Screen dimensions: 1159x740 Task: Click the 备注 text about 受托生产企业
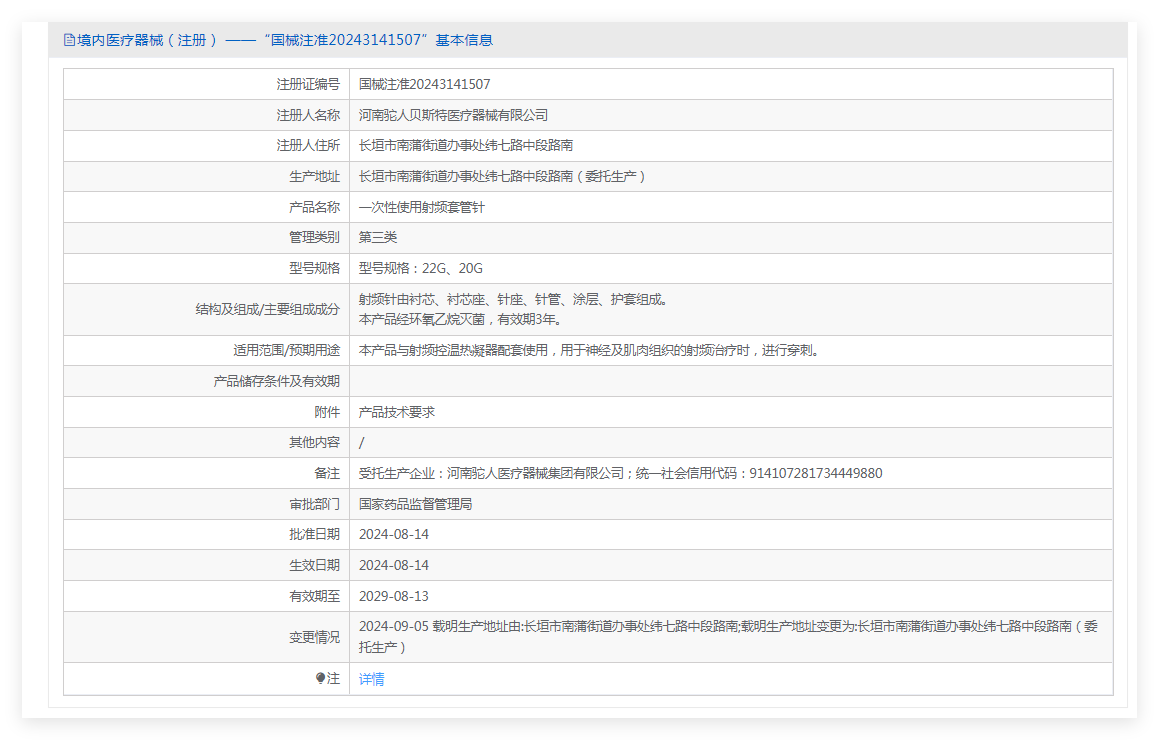tap(620, 474)
